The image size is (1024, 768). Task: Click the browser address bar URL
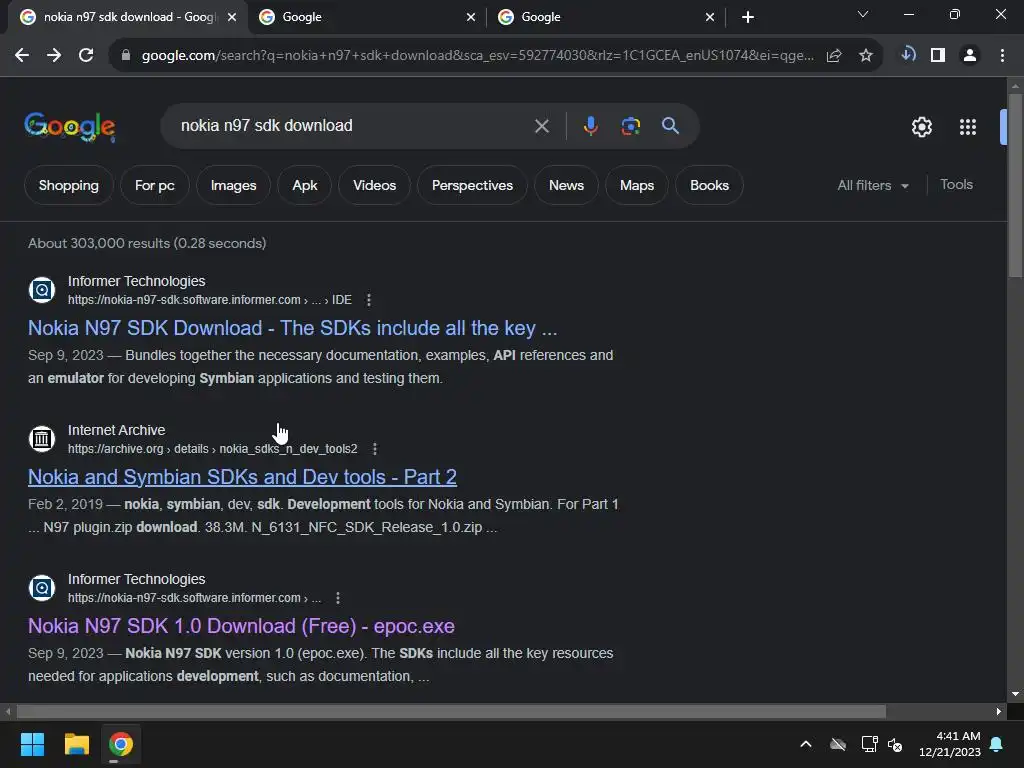tap(477, 56)
